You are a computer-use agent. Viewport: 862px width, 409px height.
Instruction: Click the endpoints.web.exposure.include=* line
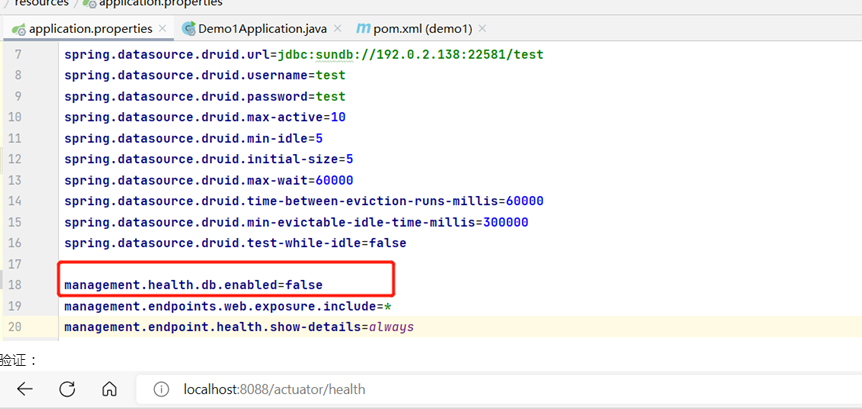[x=228, y=306]
